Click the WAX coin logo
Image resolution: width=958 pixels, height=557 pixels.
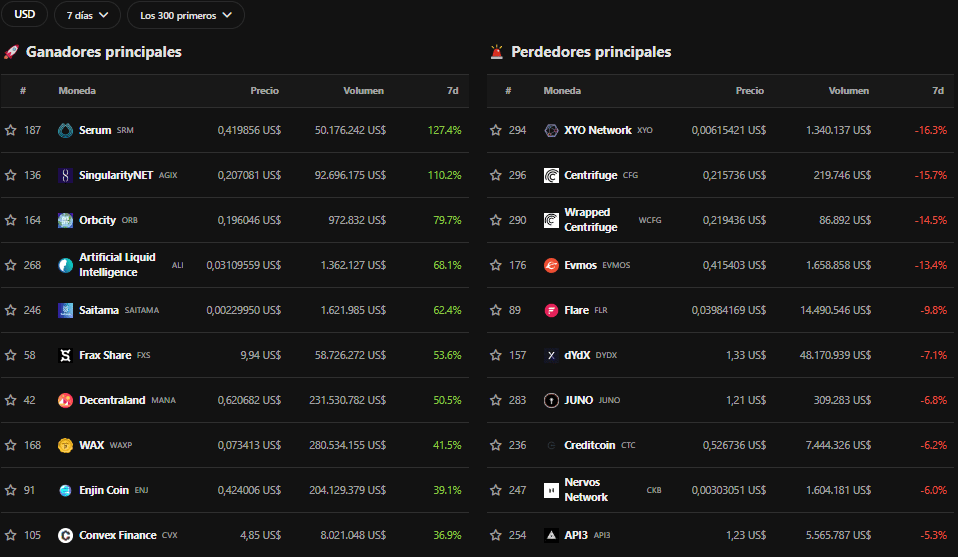click(65, 445)
